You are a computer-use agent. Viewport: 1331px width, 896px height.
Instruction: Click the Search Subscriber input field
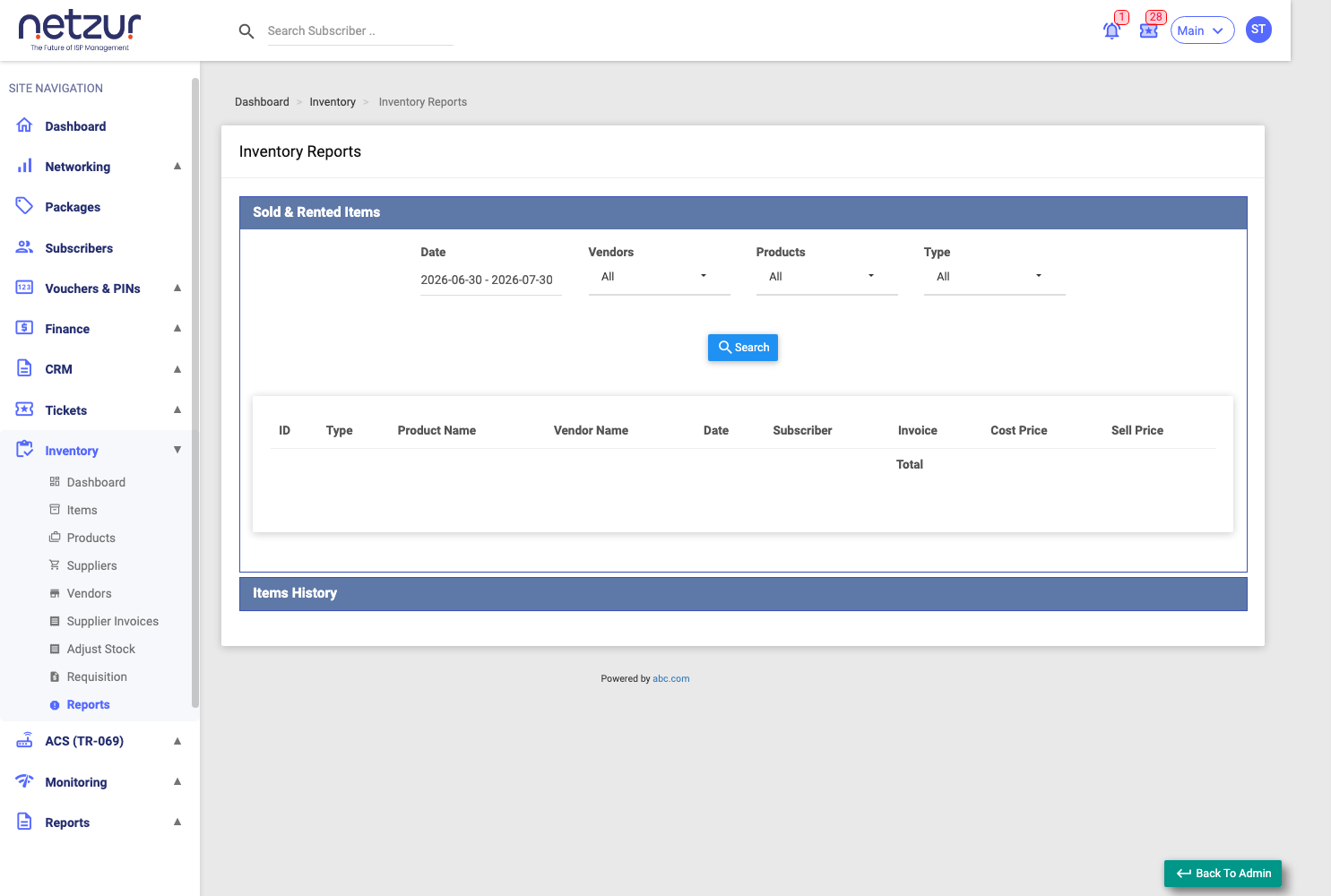[x=360, y=31]
